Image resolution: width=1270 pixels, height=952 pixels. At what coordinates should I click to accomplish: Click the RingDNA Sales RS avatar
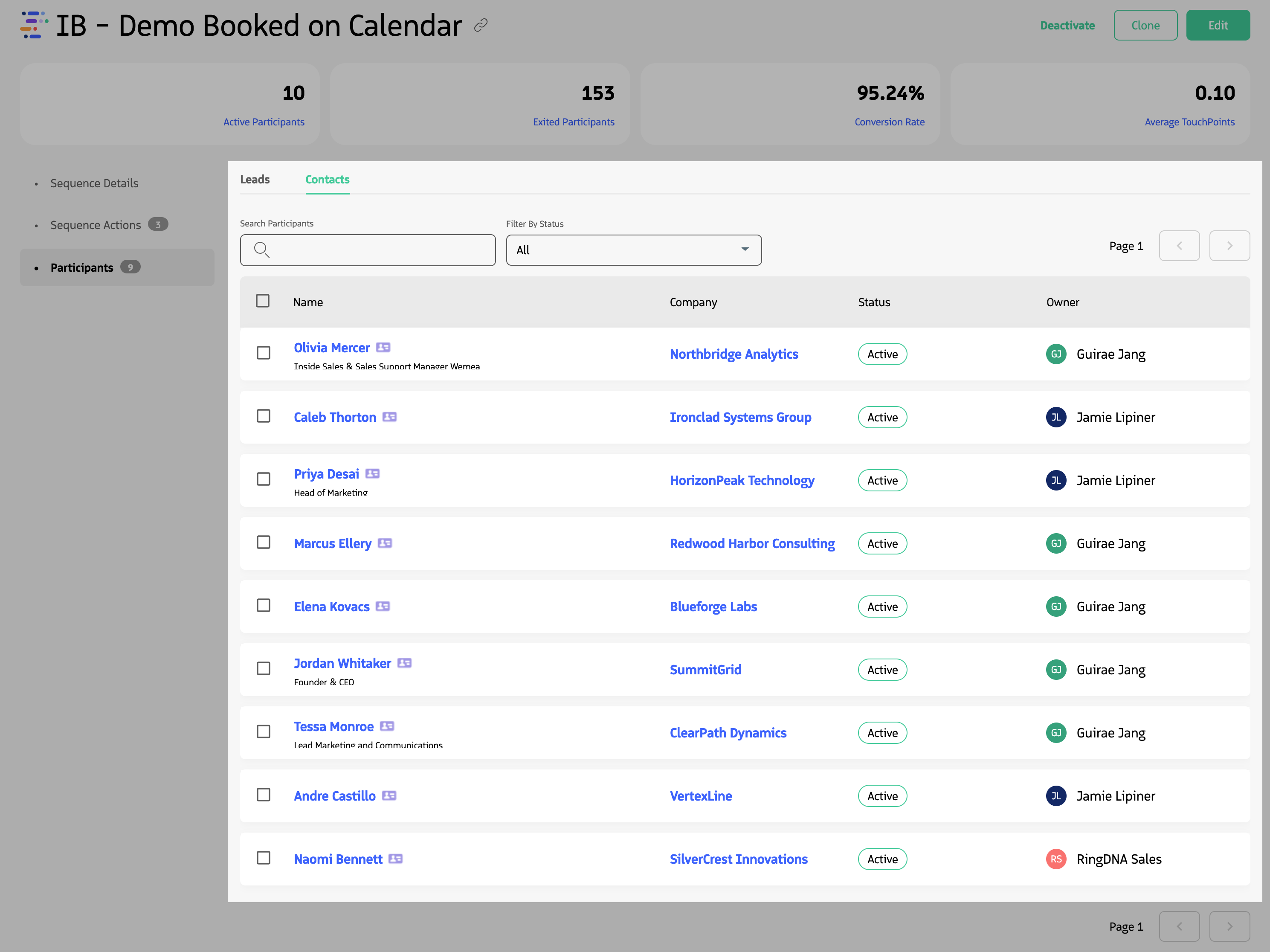coord(1056,859)
